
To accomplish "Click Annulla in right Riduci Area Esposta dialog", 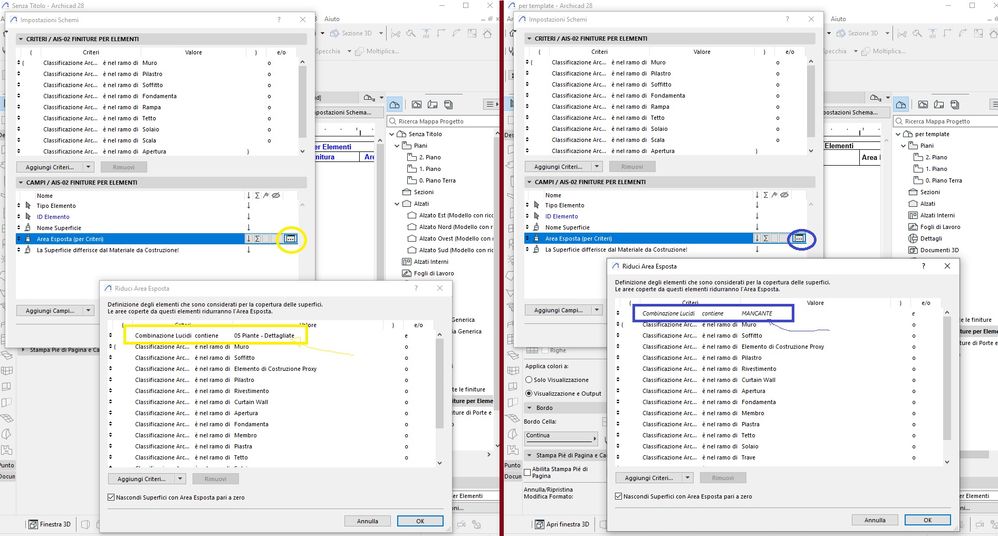I will coord(875,520).
